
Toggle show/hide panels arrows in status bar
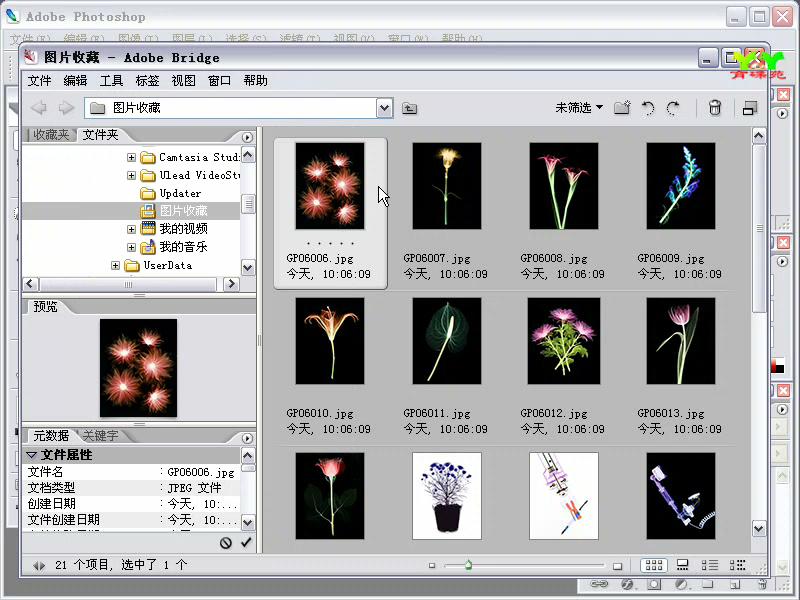point(39,565)
